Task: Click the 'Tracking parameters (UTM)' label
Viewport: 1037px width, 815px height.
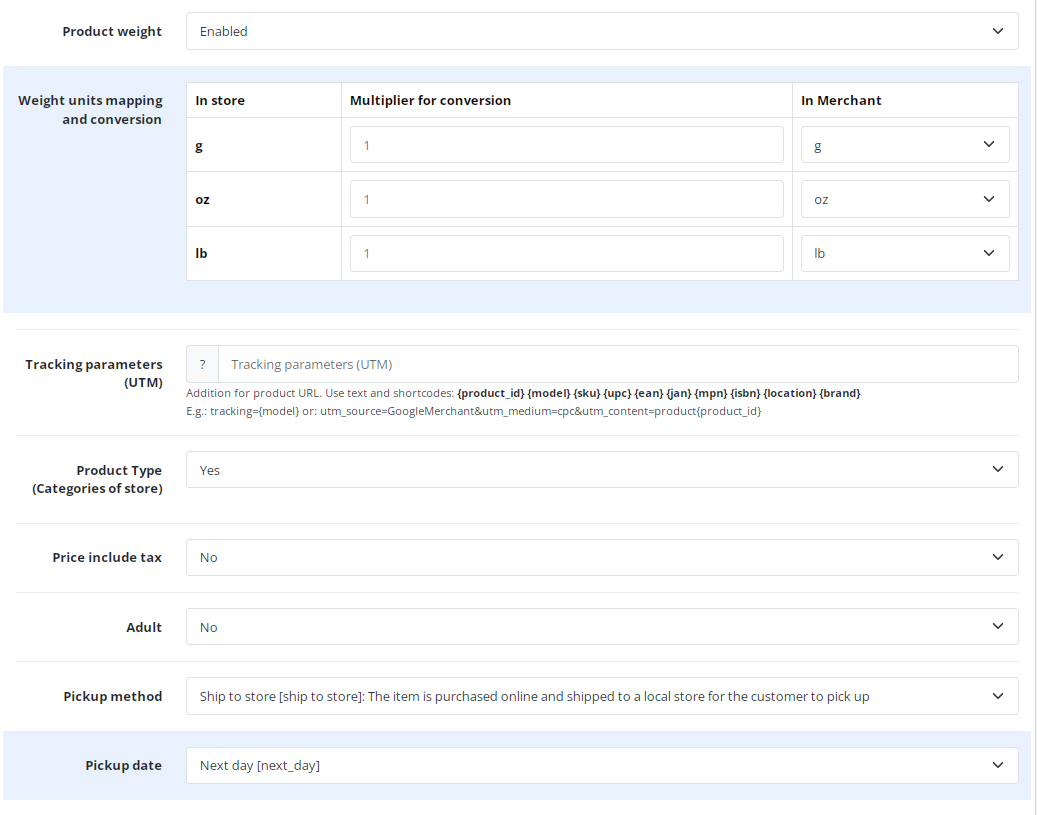Action: pyautogui.click(x=94, y=373)
